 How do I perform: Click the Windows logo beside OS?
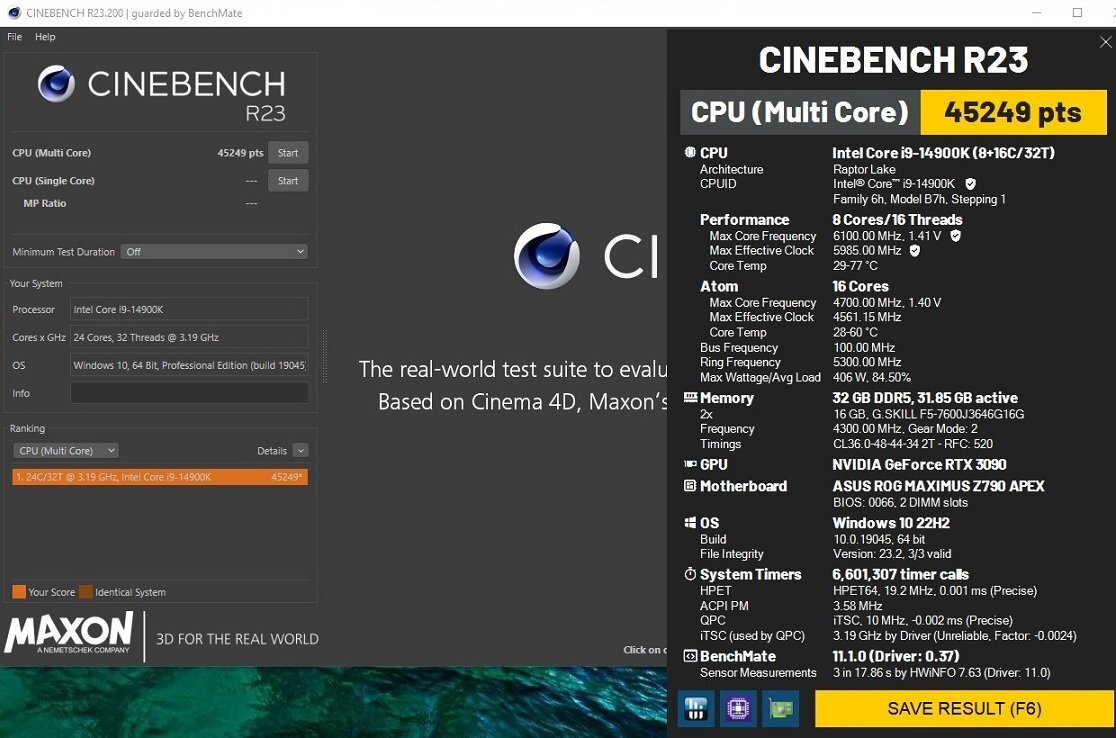690,522
